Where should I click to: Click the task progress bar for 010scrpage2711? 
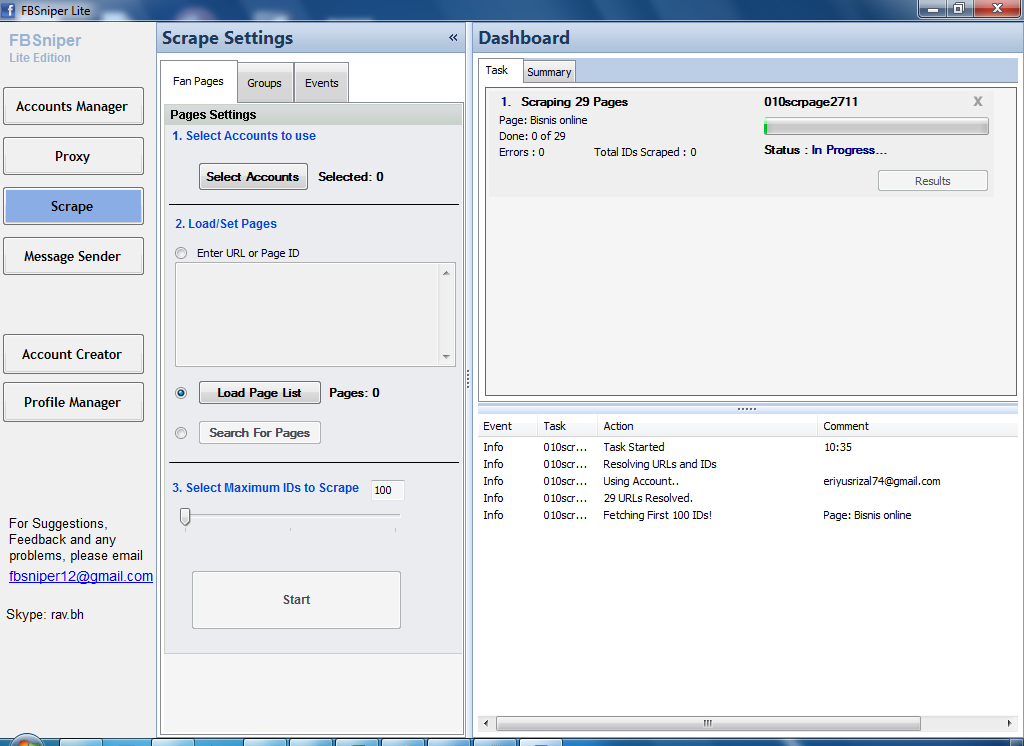pos(876,126)
